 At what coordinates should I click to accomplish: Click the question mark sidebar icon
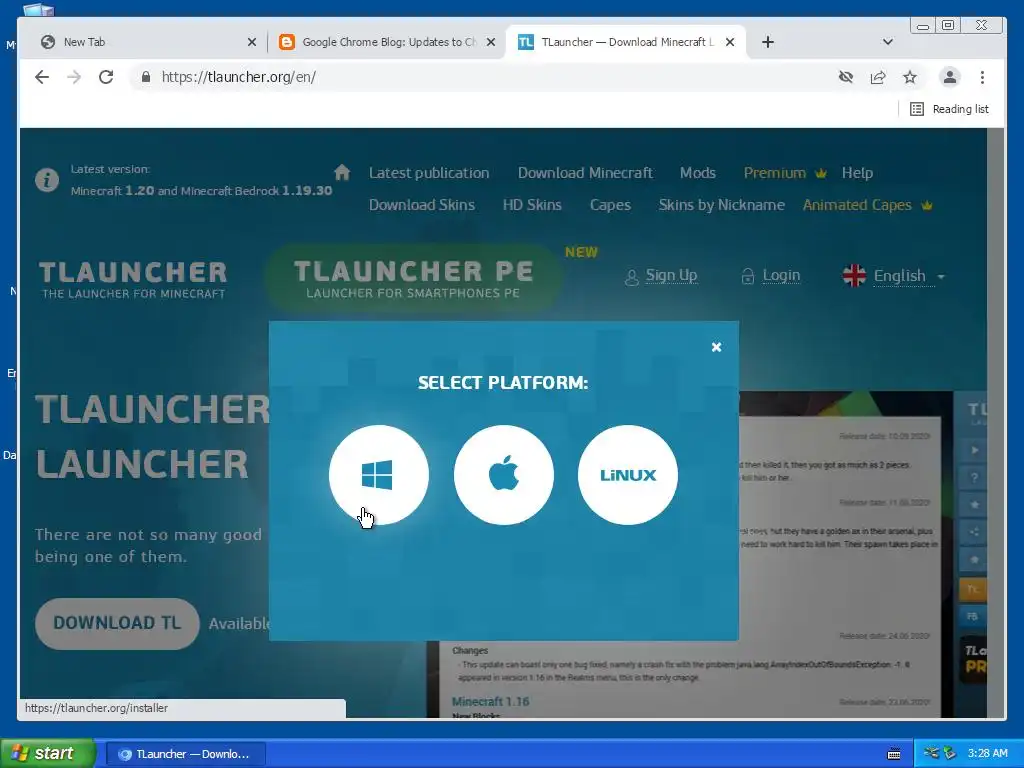pos(974,477)
